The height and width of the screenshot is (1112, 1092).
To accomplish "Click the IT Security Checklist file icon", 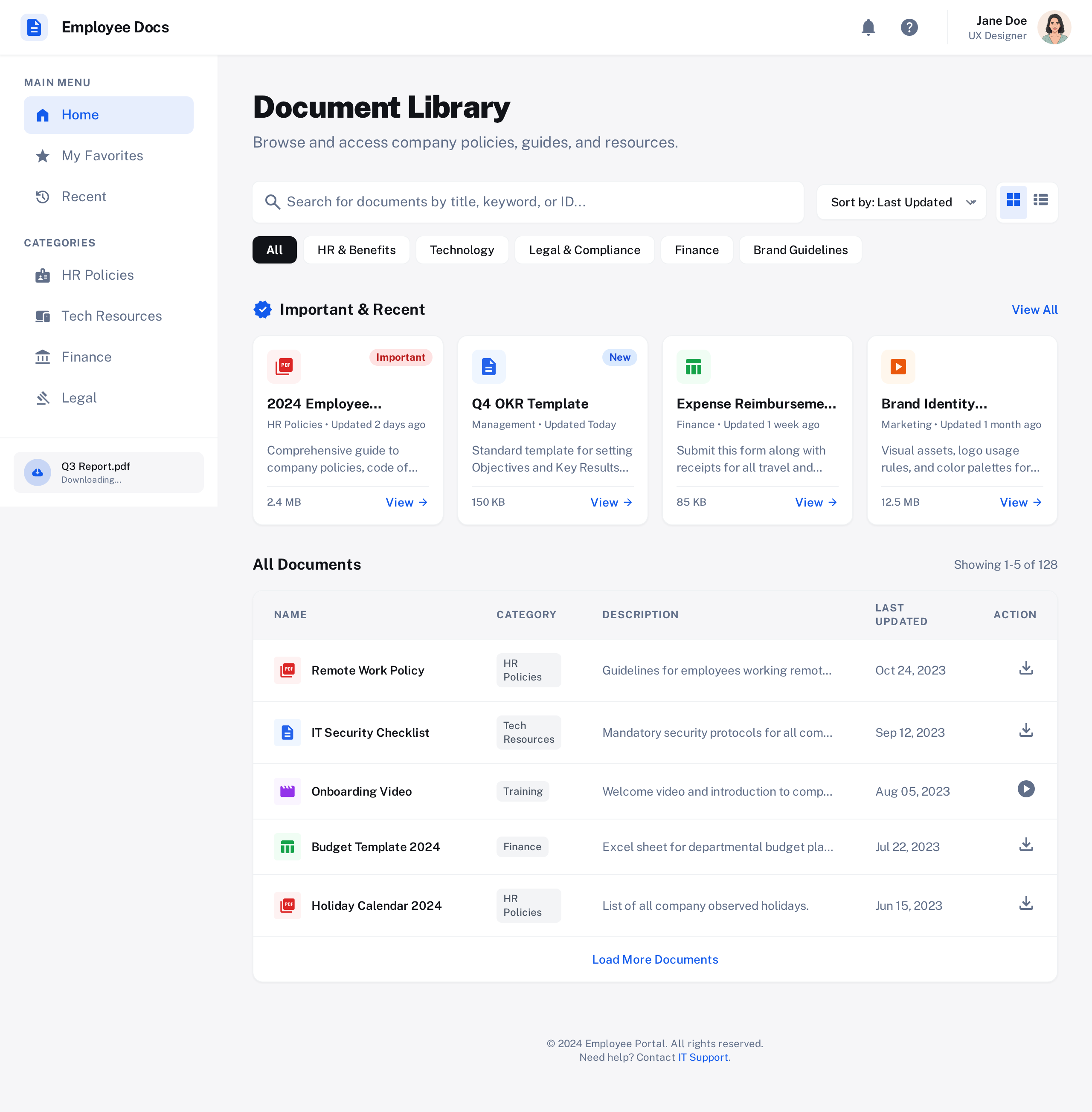I will click(x=288, y=733).
